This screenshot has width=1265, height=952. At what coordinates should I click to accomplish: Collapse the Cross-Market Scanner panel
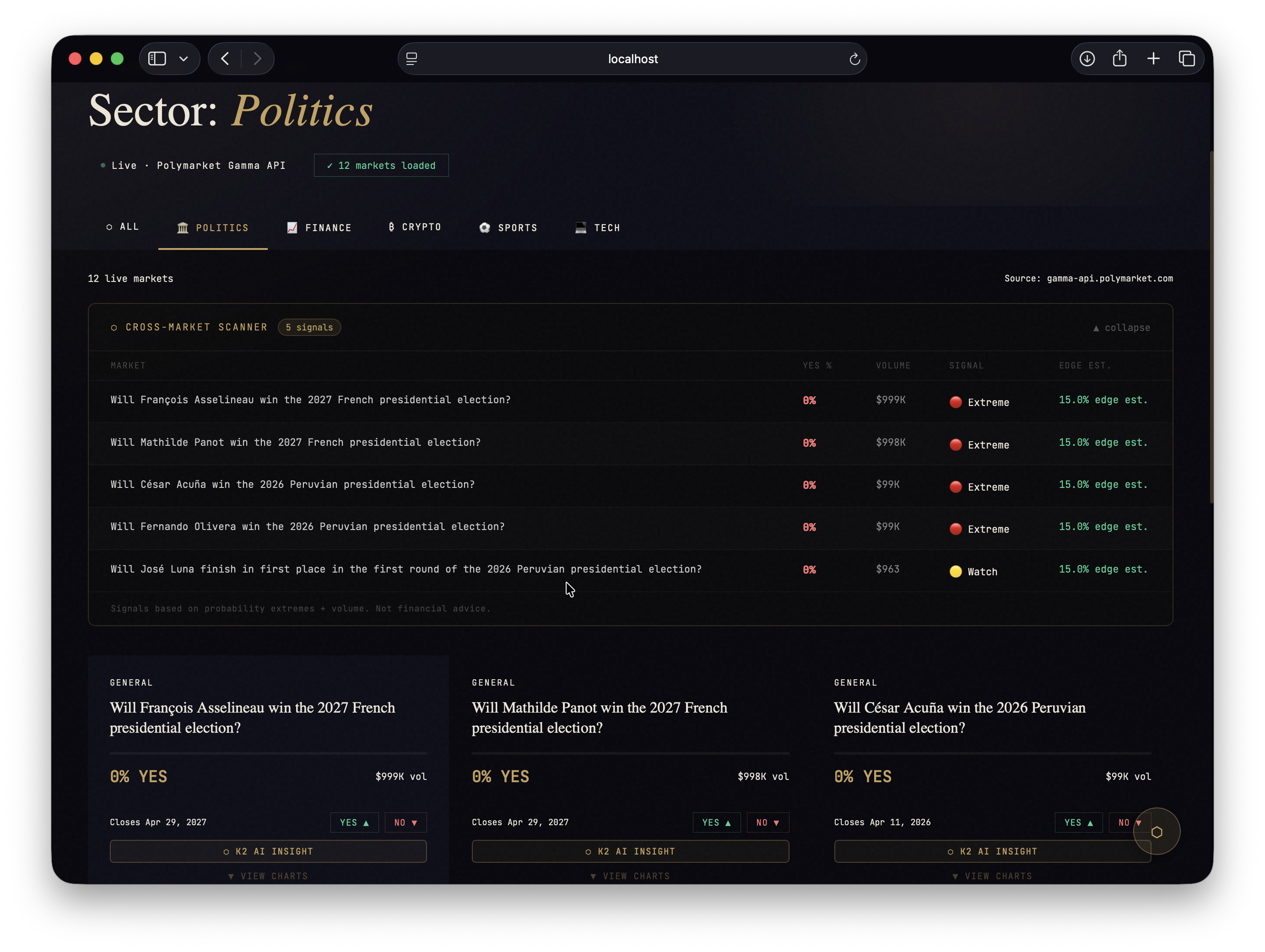(1121, 328)
